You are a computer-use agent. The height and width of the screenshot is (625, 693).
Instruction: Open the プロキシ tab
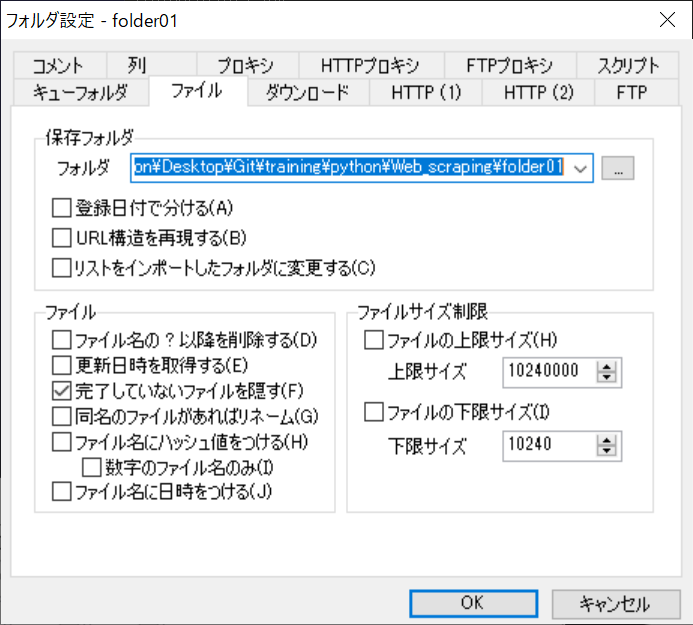(x=248, y=65)
